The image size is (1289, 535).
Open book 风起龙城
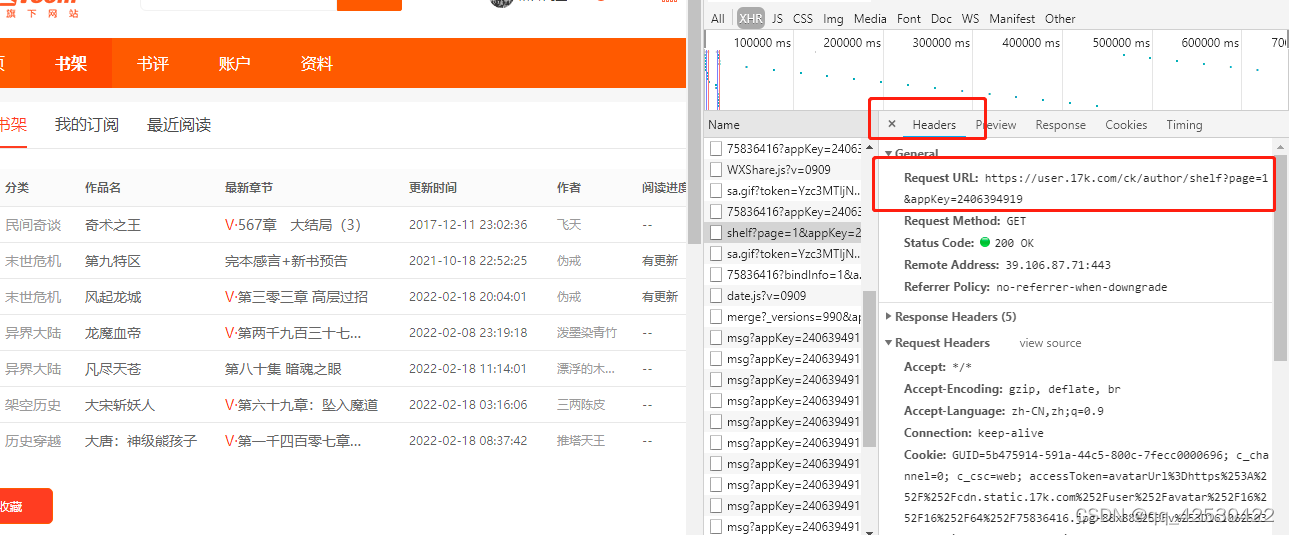click(x=113, y=297)
